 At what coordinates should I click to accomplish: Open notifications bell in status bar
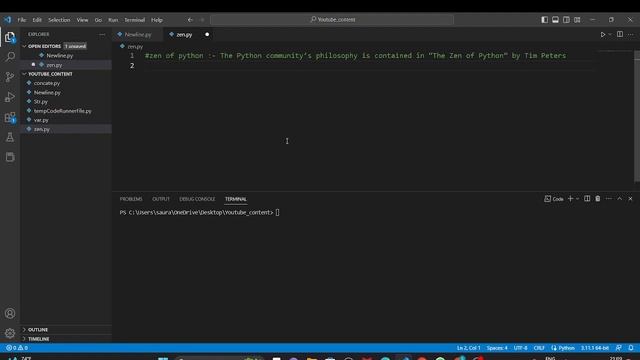pyautogui.click(x=631, y=348)
